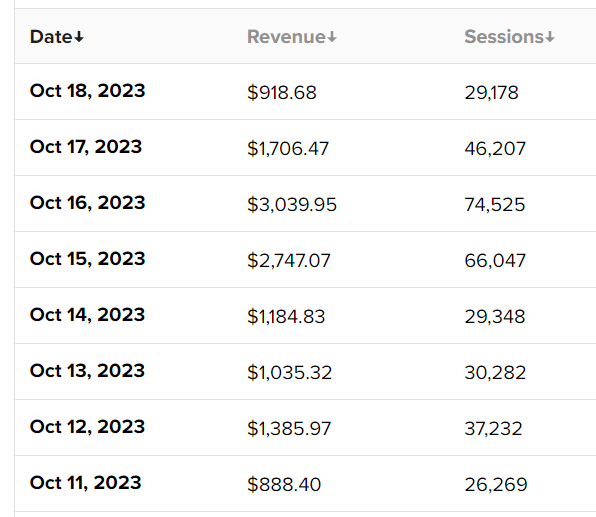
Task: Select the Oct 13, 2023 row date
Action: (x=87, y=371)
